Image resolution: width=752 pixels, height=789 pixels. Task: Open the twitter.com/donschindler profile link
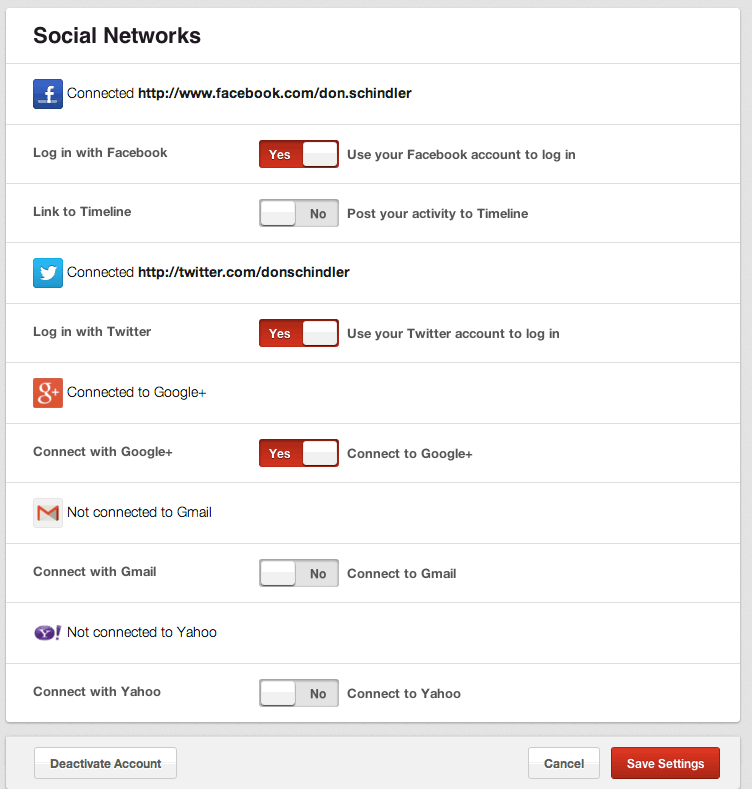coord(244,272)
